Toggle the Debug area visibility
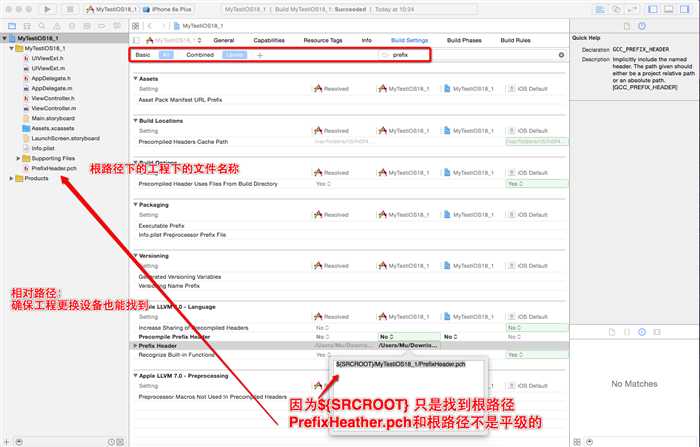 (669, 9)
